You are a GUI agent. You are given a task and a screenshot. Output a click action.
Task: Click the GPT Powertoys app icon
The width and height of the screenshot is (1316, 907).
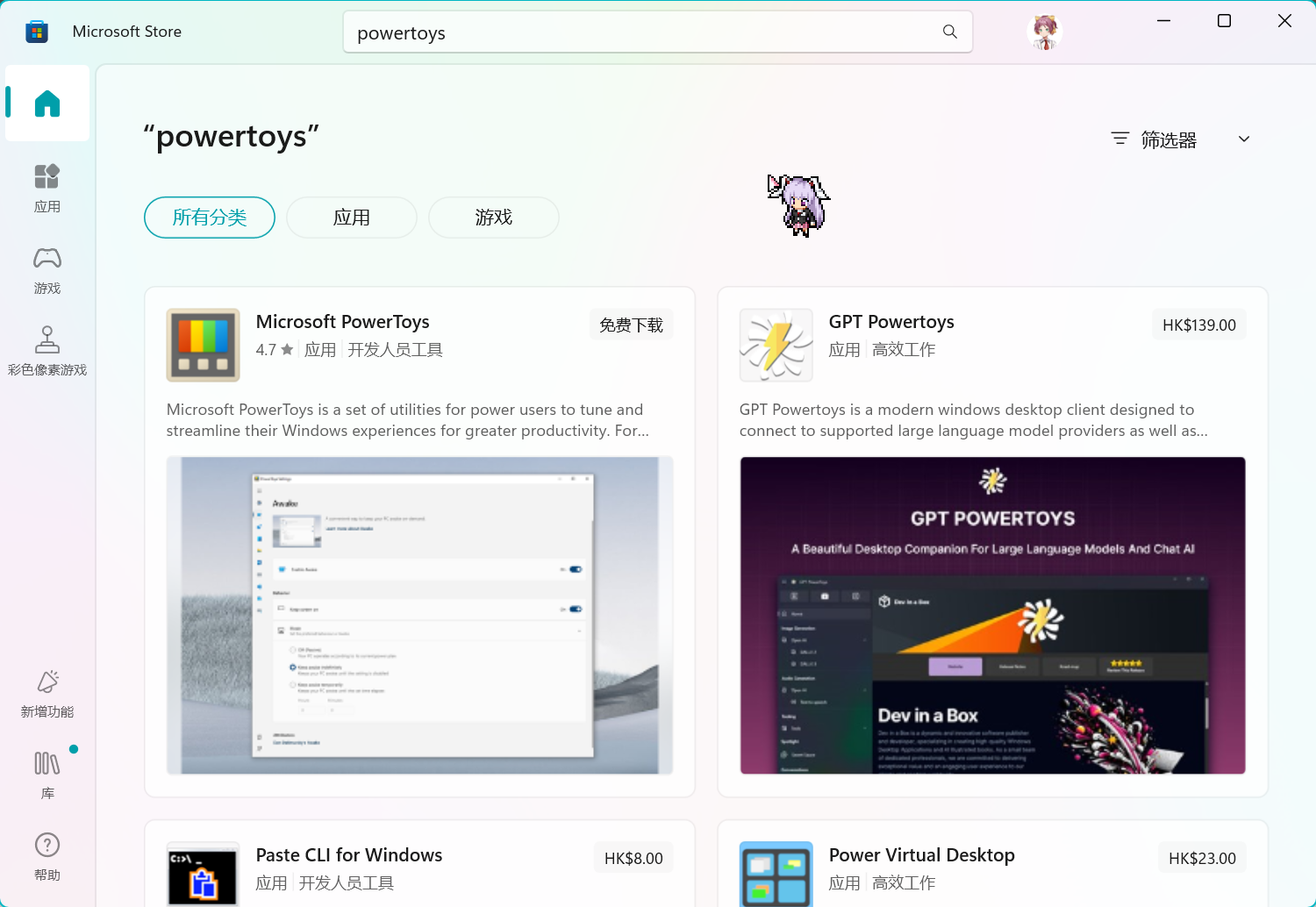click(776, 345)
